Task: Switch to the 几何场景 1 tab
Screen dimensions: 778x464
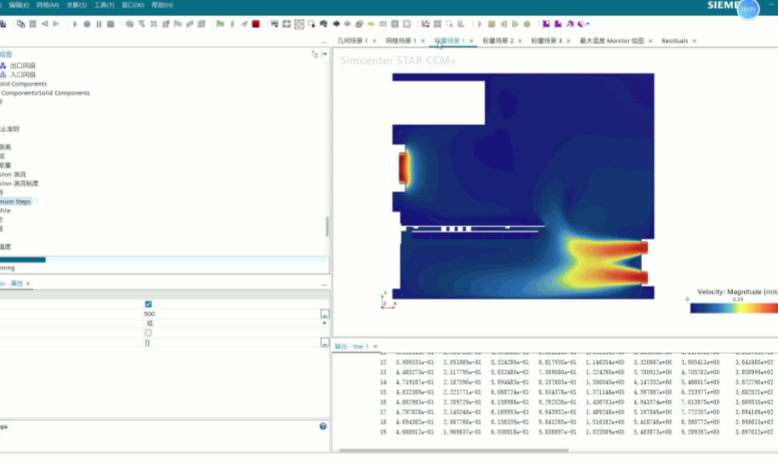Action: (x=352, y=41)
